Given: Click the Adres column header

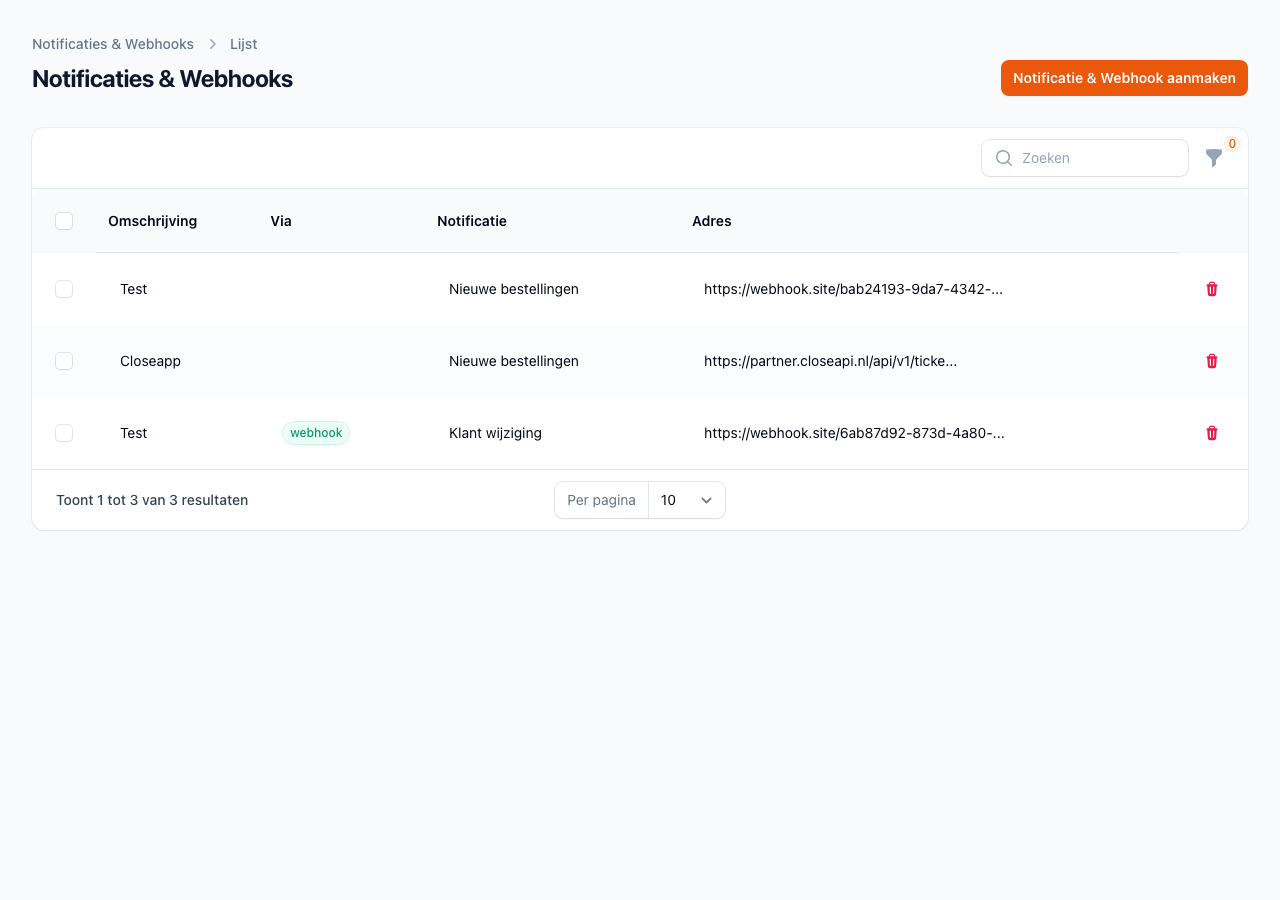Looking at the screenshot, I should (711, 221).
